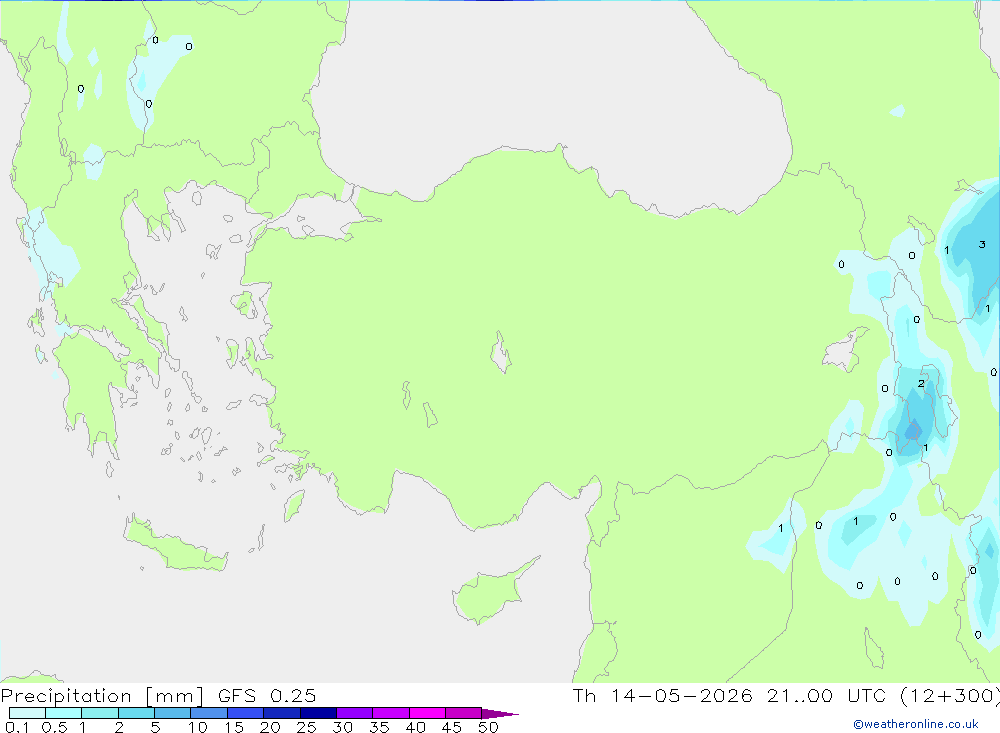Choose the 20–25 mm legend color swatch
This screenshot has width=1000, height=733.
[x=282, y=713]
